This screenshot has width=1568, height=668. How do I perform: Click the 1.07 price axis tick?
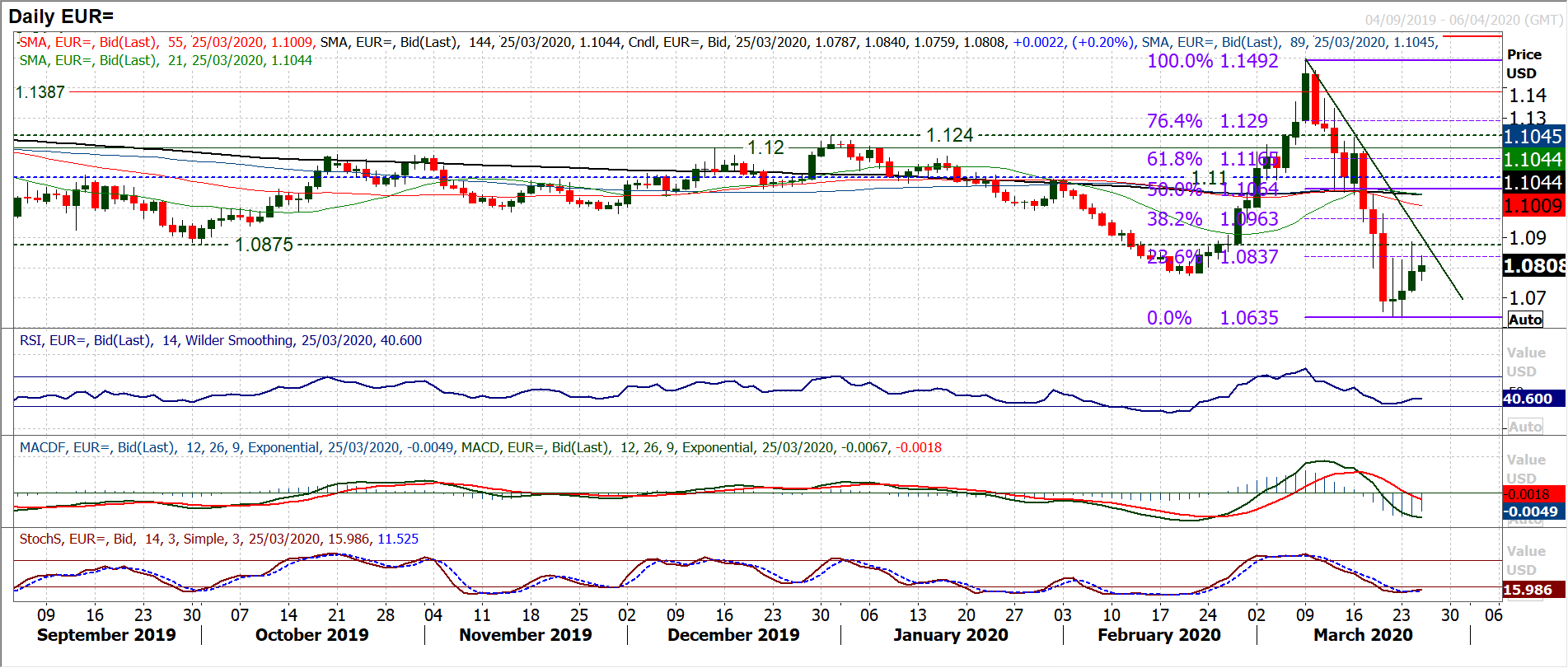1528,298
